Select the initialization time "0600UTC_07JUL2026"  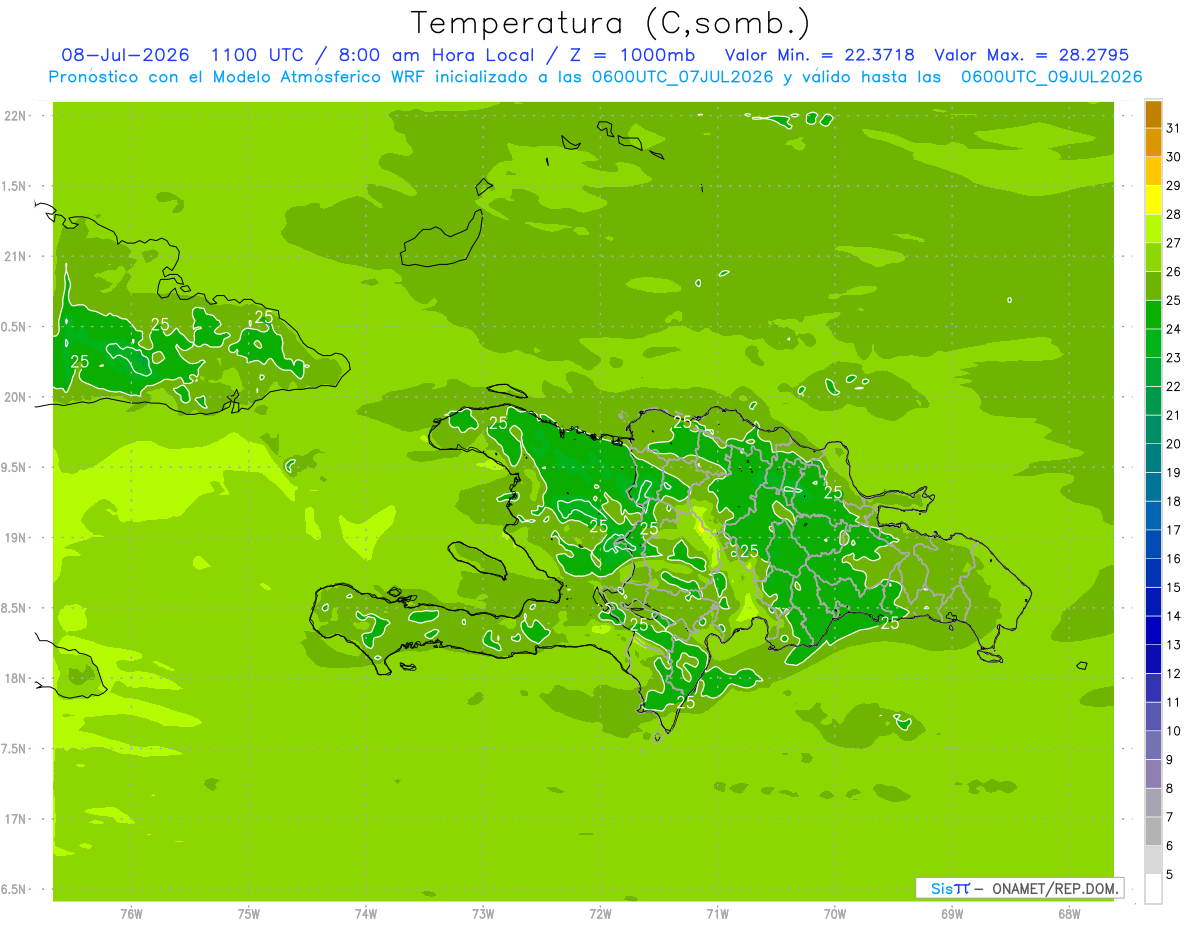(x=680, y=77)
